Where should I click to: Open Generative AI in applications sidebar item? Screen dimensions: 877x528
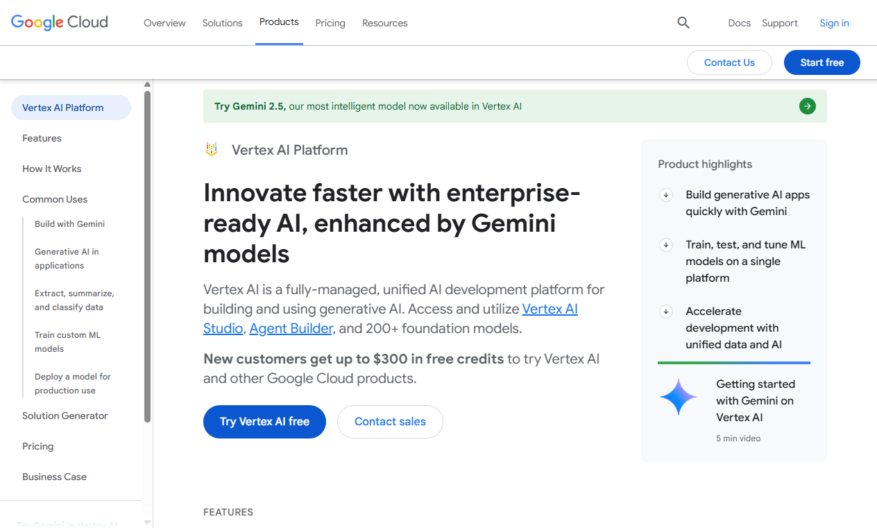[x=67, y=258]
